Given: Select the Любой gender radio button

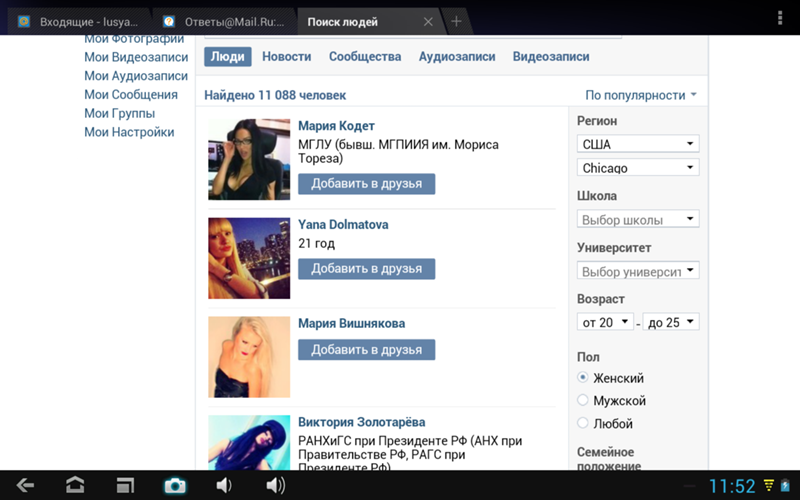Looking at the screenshot, I should [584, 424].
